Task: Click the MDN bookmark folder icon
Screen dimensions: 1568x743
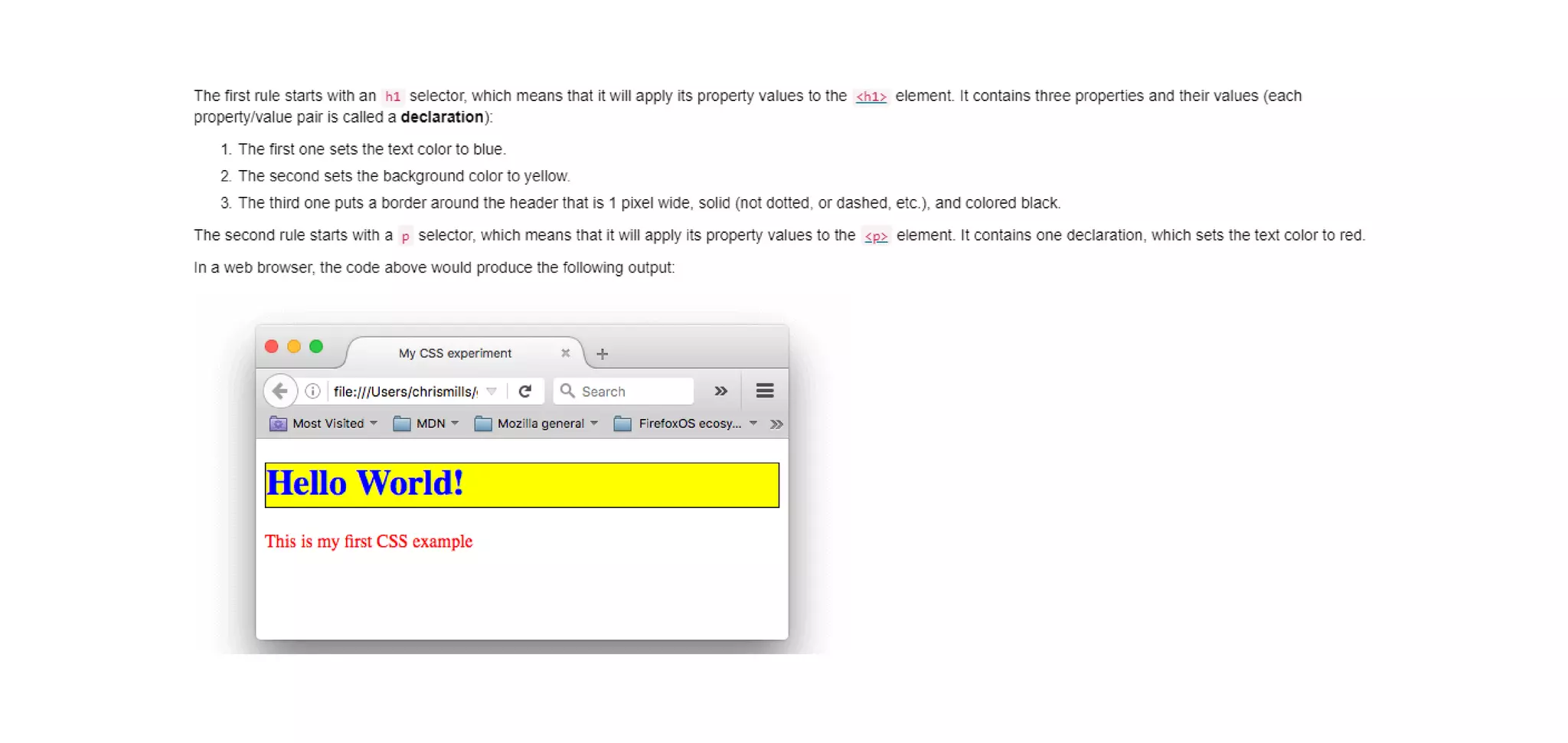Action: click(402, 424)
